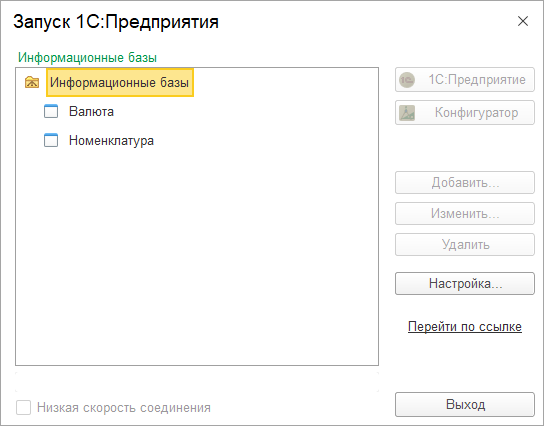Viewport: 544px width, 426px height.
Task: Click the Низкая скорость соединения label text
Action: pos(124,408)
